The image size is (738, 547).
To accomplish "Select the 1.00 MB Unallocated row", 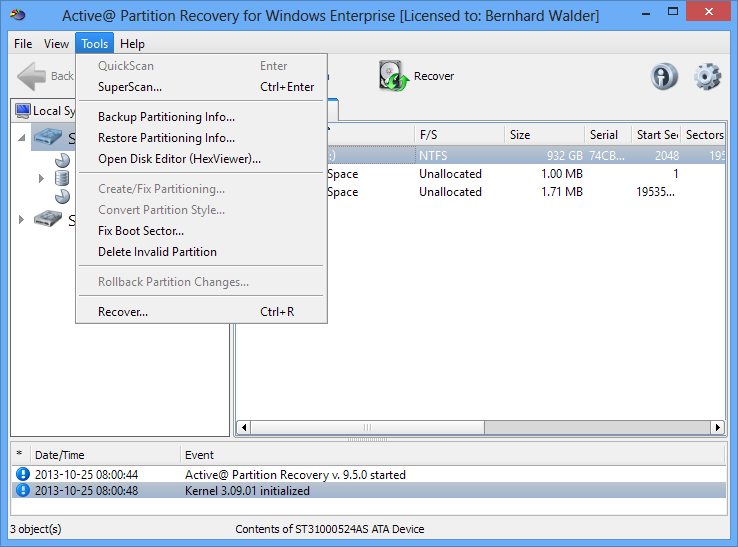I will tap(526, 174).
